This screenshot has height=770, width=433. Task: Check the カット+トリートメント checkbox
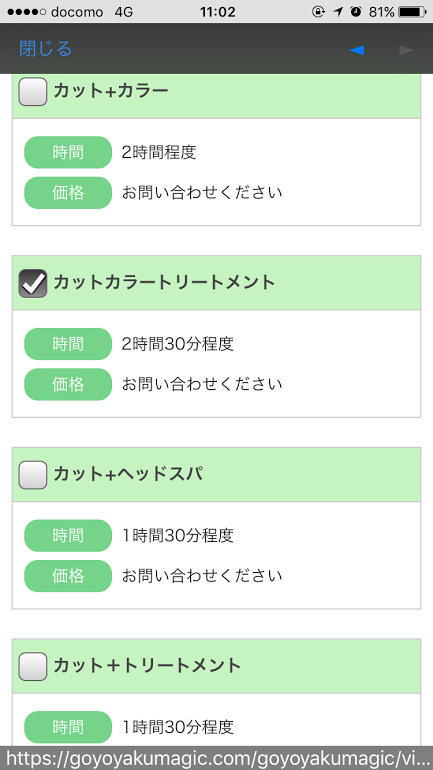coord(33,666)
